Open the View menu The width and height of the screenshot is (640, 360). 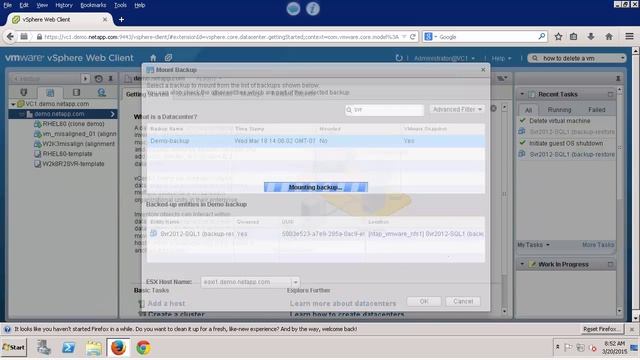(x=42, y=5)
